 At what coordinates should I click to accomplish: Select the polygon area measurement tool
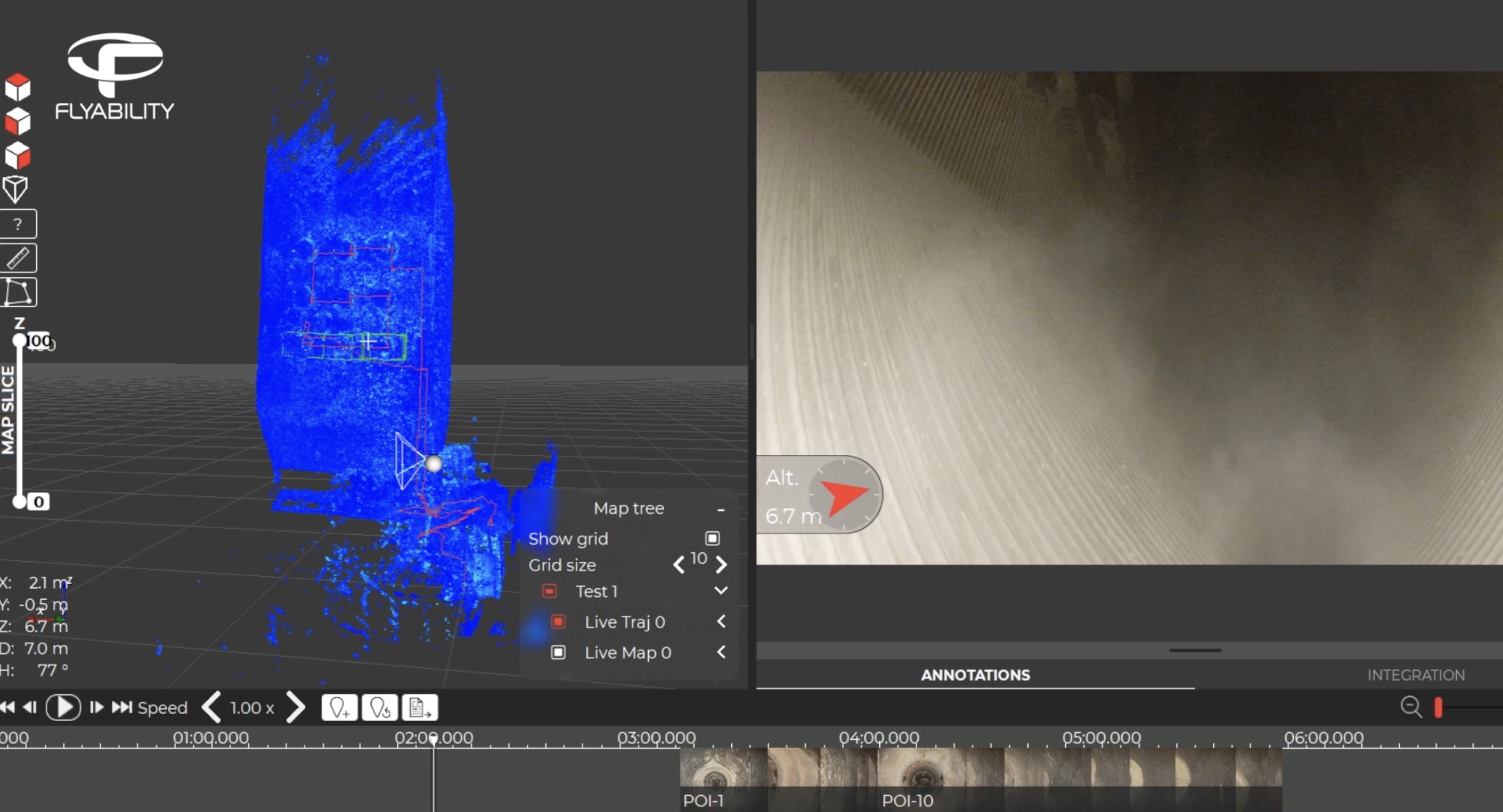(18, 292)
